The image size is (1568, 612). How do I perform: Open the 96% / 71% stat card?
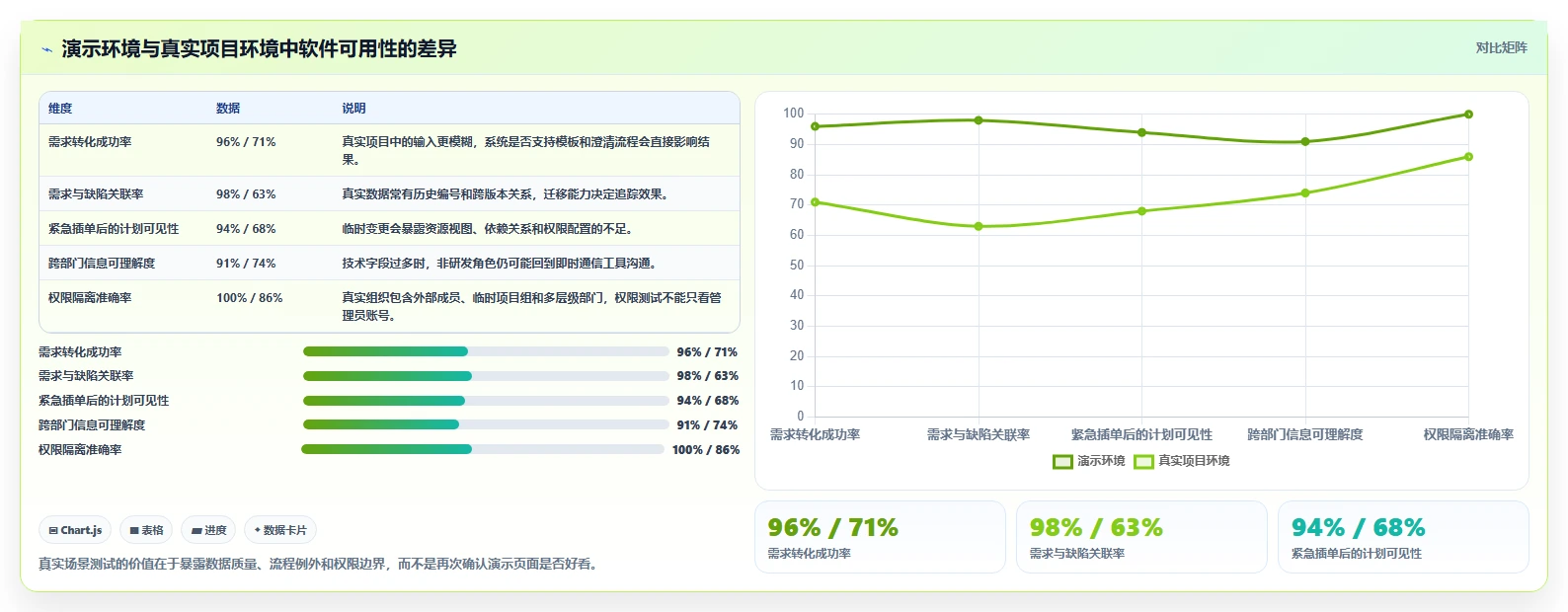click(x=880, y=537)
